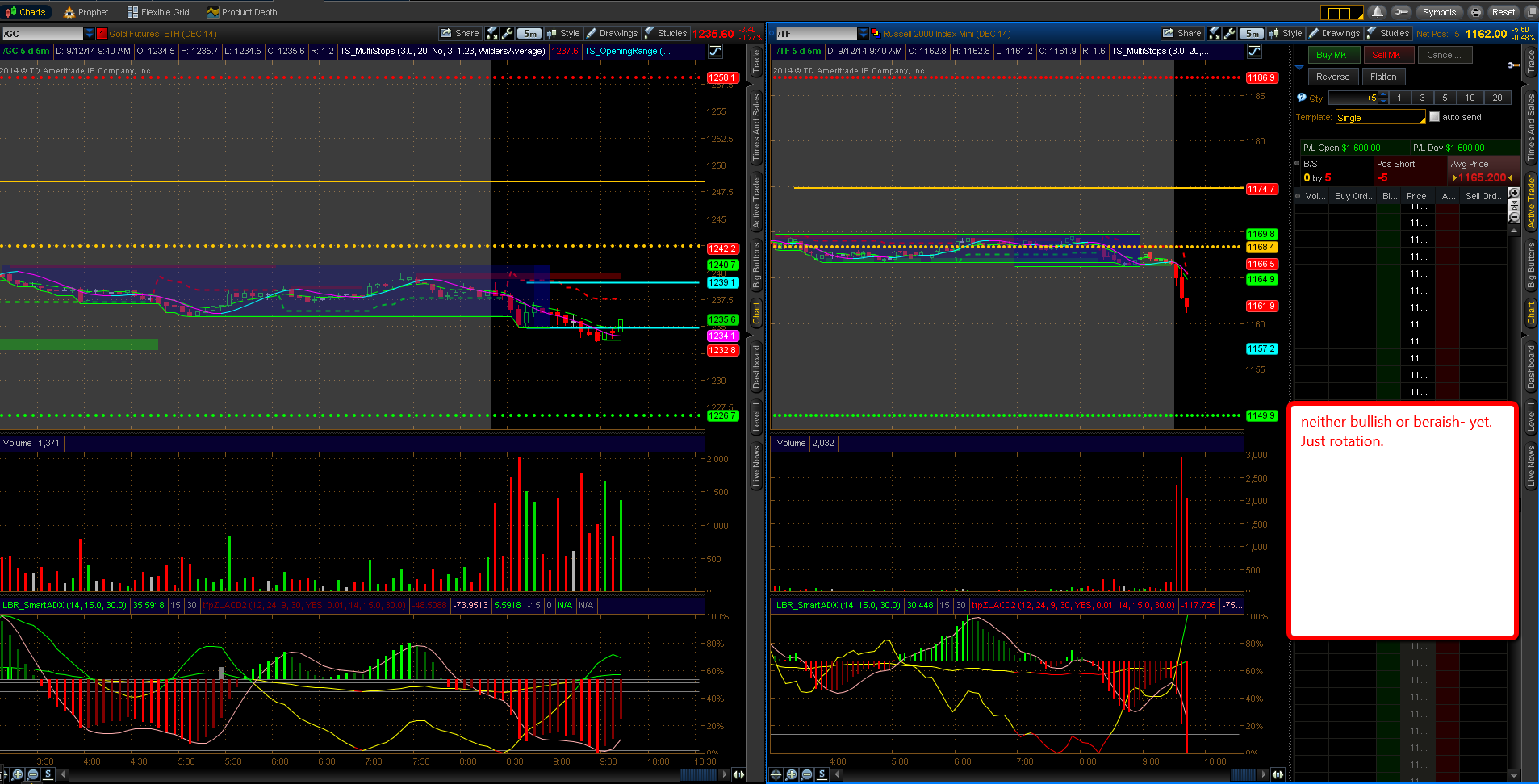The image size is (1539, 784).
Task: Enable the auto send checkbox
Action: pos(1434,117)
